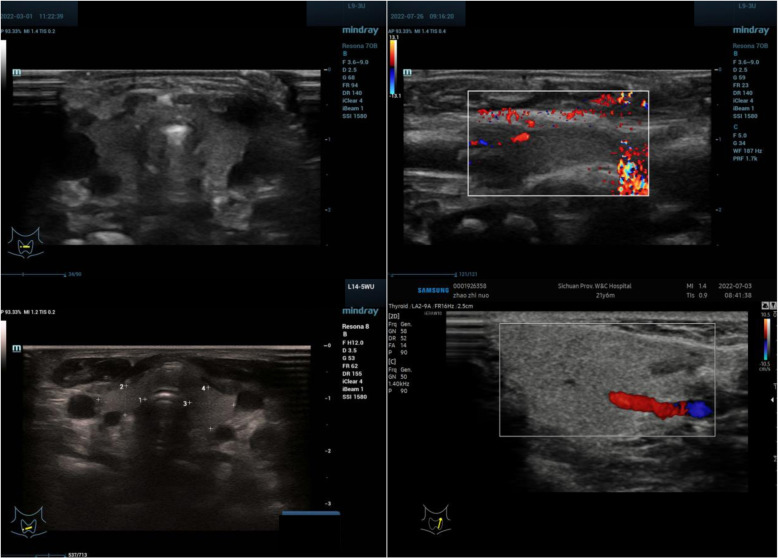Click the time 08:41:38
The height and width of the screenshot is (558, 778).
pos(738,295)
